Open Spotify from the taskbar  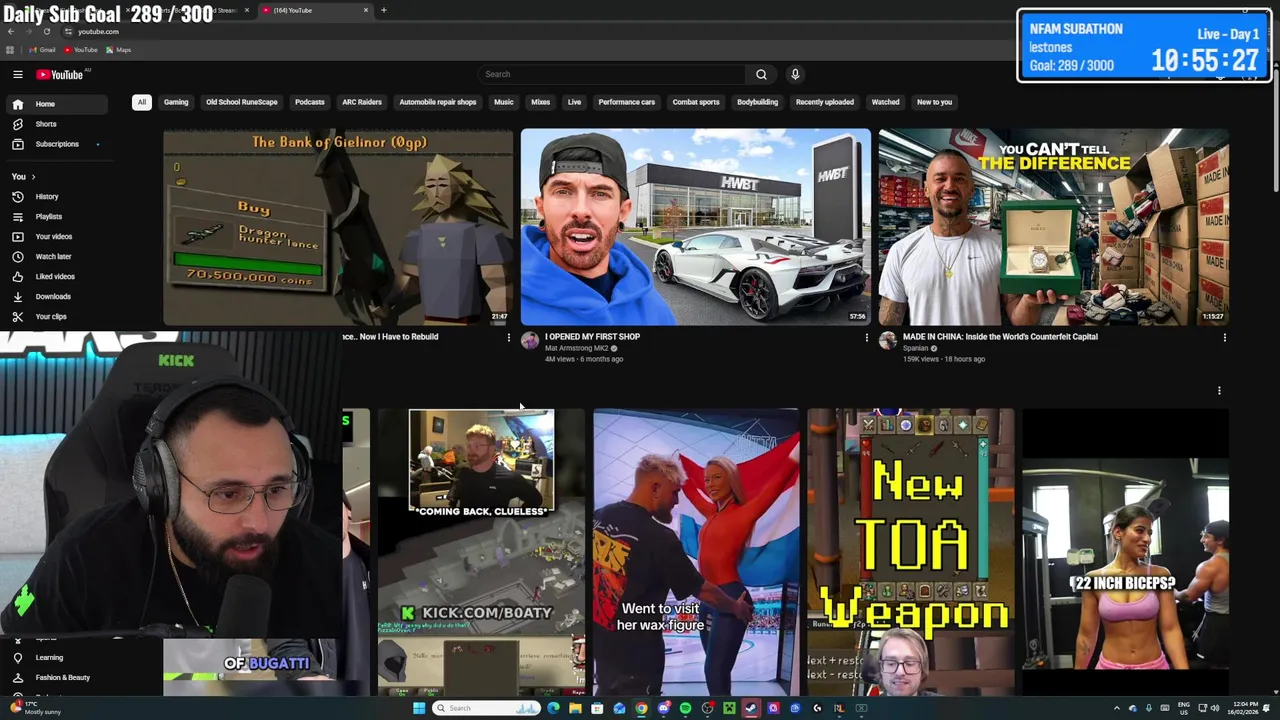coord(685,708)
